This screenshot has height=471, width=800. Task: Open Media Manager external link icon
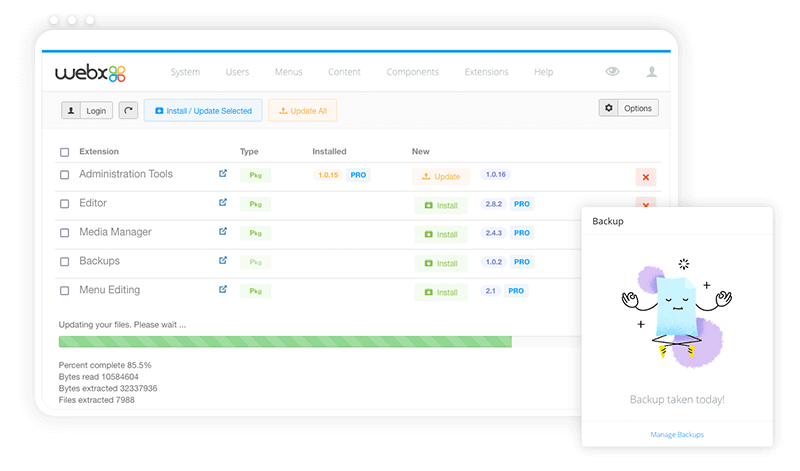coord(223,232)
